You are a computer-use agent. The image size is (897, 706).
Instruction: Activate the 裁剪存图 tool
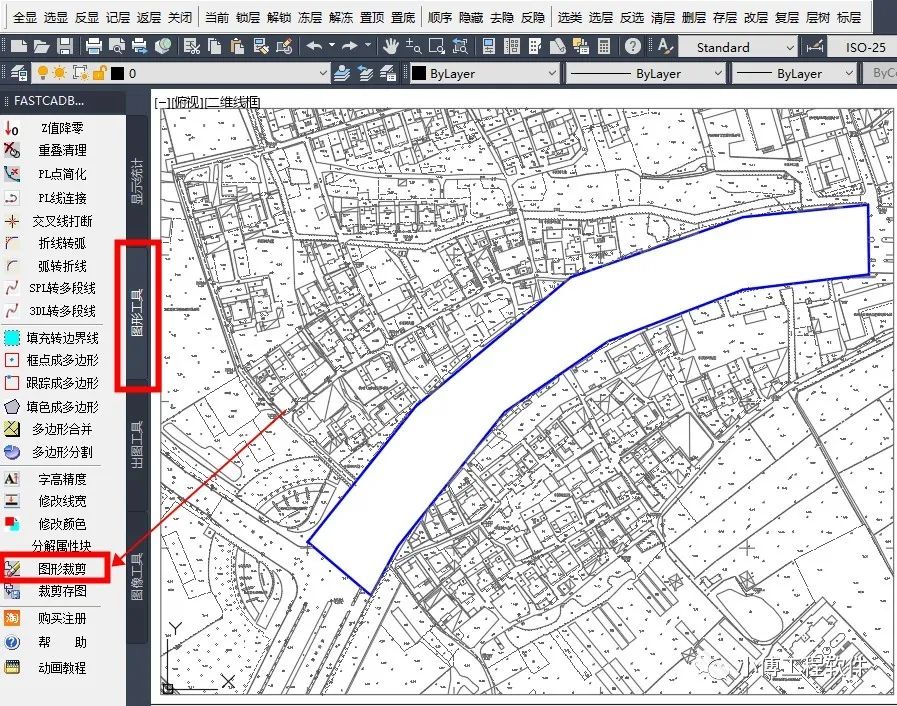pos(62,590)
